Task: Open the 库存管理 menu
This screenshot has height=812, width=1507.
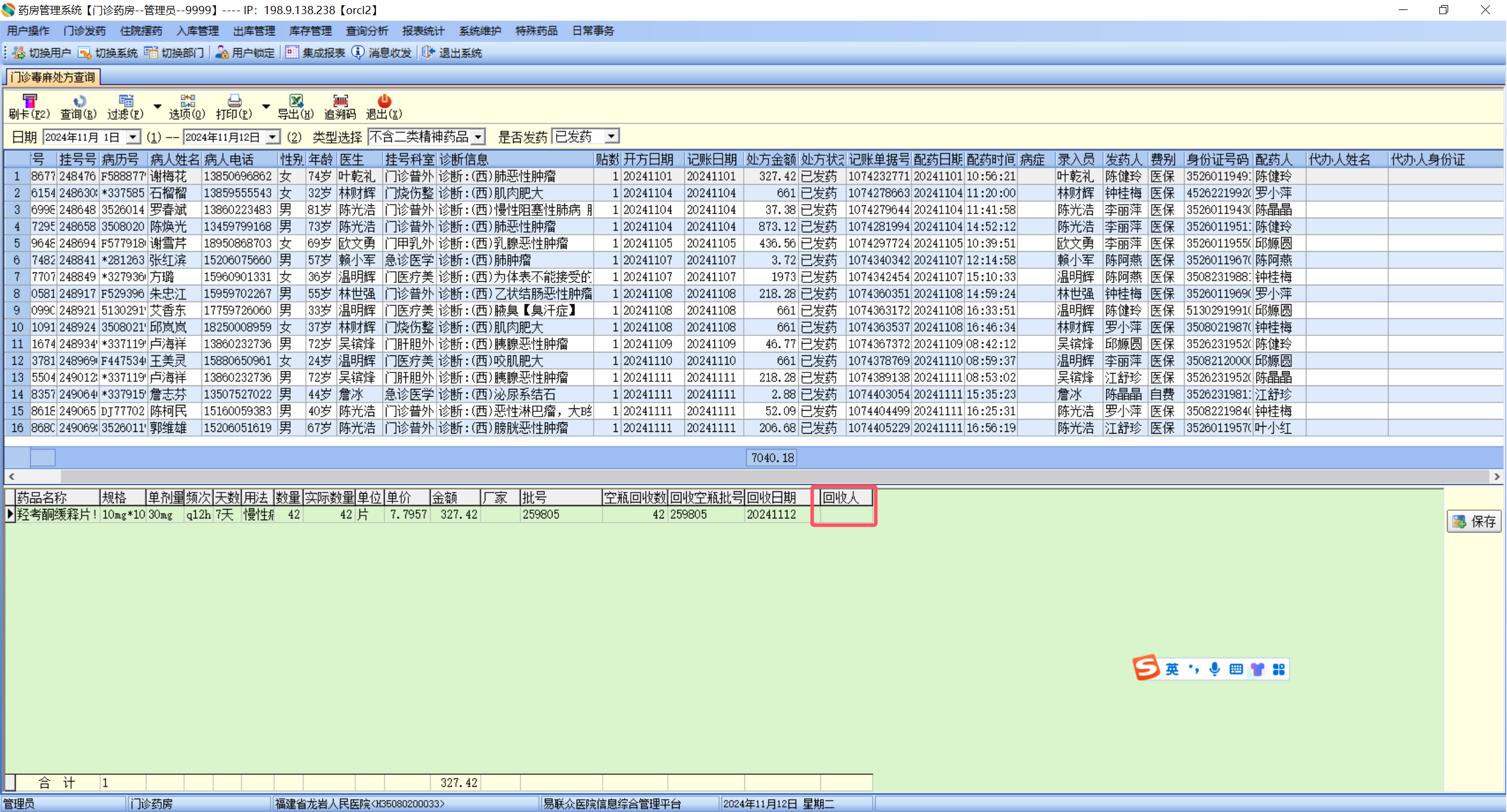Action: pyautogui.click(x=310, y=31)
